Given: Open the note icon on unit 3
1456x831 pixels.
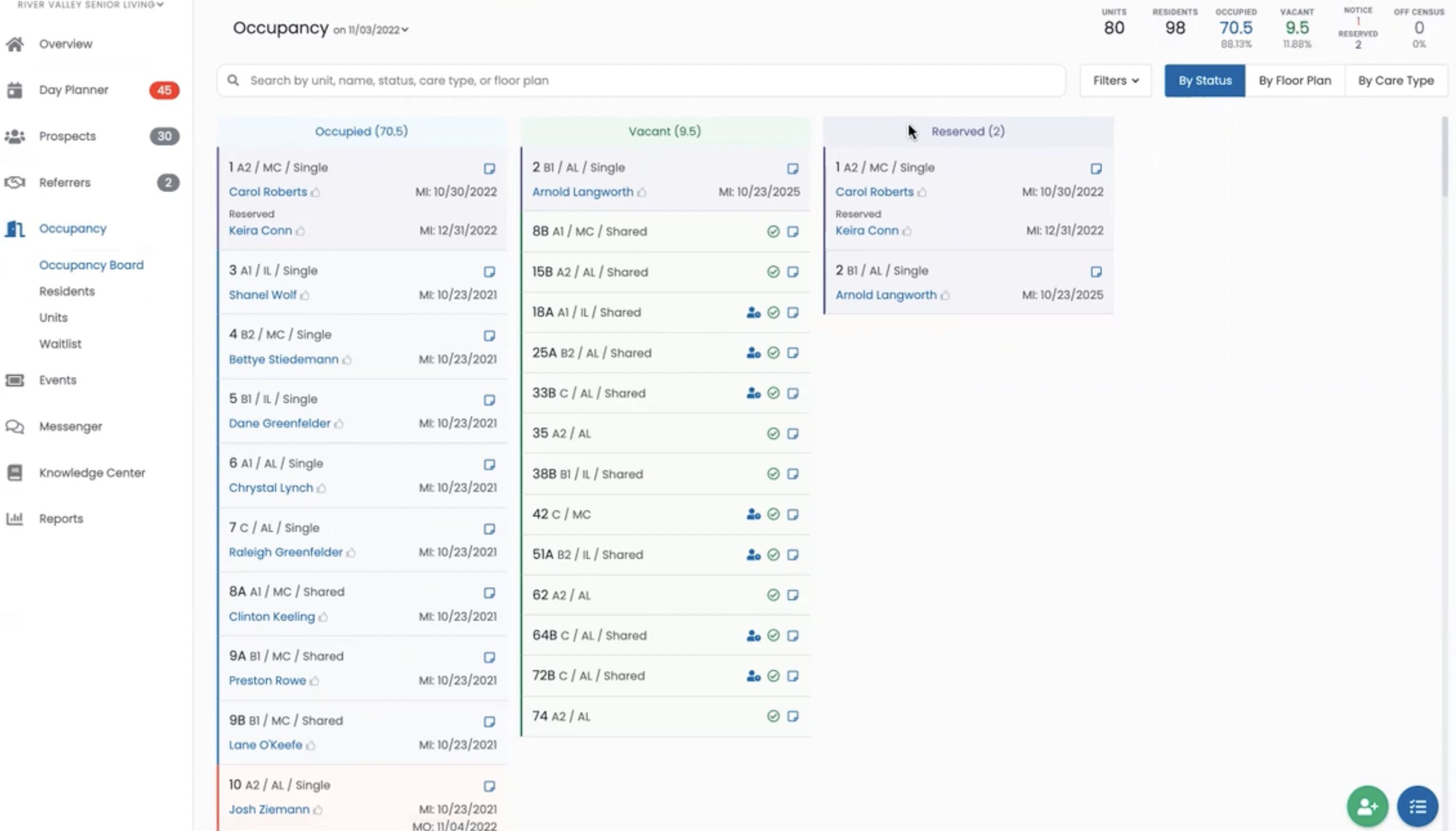Looking at the screenshot, I should tap(489, 272).
